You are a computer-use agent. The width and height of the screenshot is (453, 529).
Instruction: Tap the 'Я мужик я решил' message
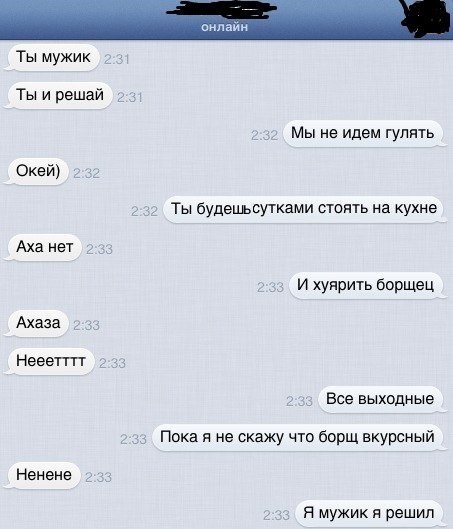click(369, 513)
